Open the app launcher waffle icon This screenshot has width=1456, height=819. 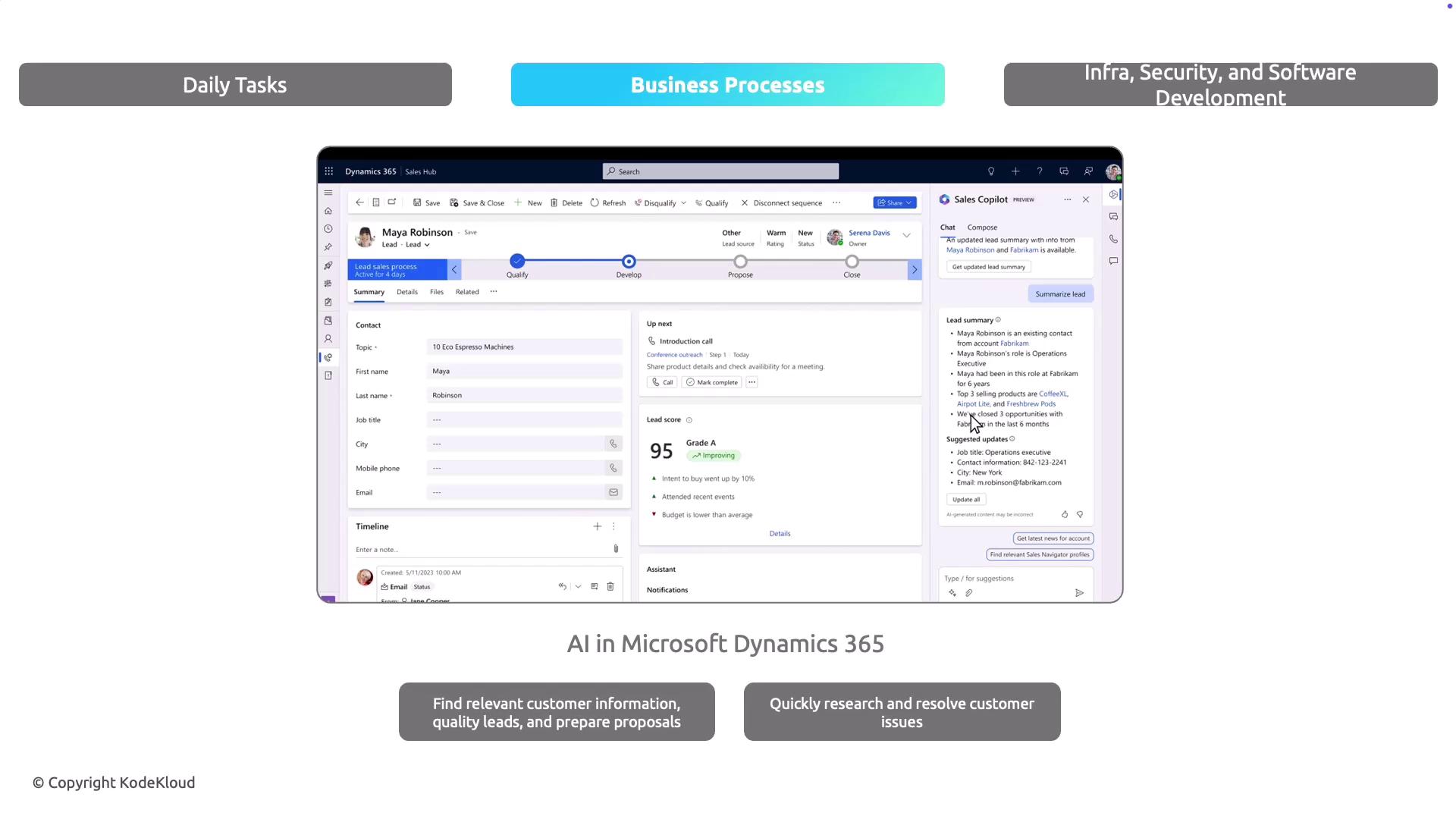pos(329,172)
